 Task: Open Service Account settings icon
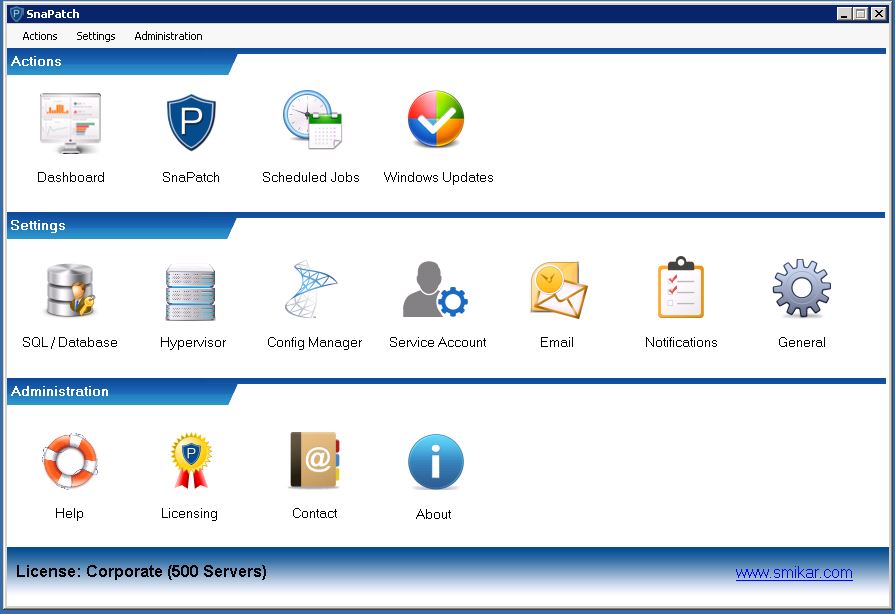pos(435,289)
